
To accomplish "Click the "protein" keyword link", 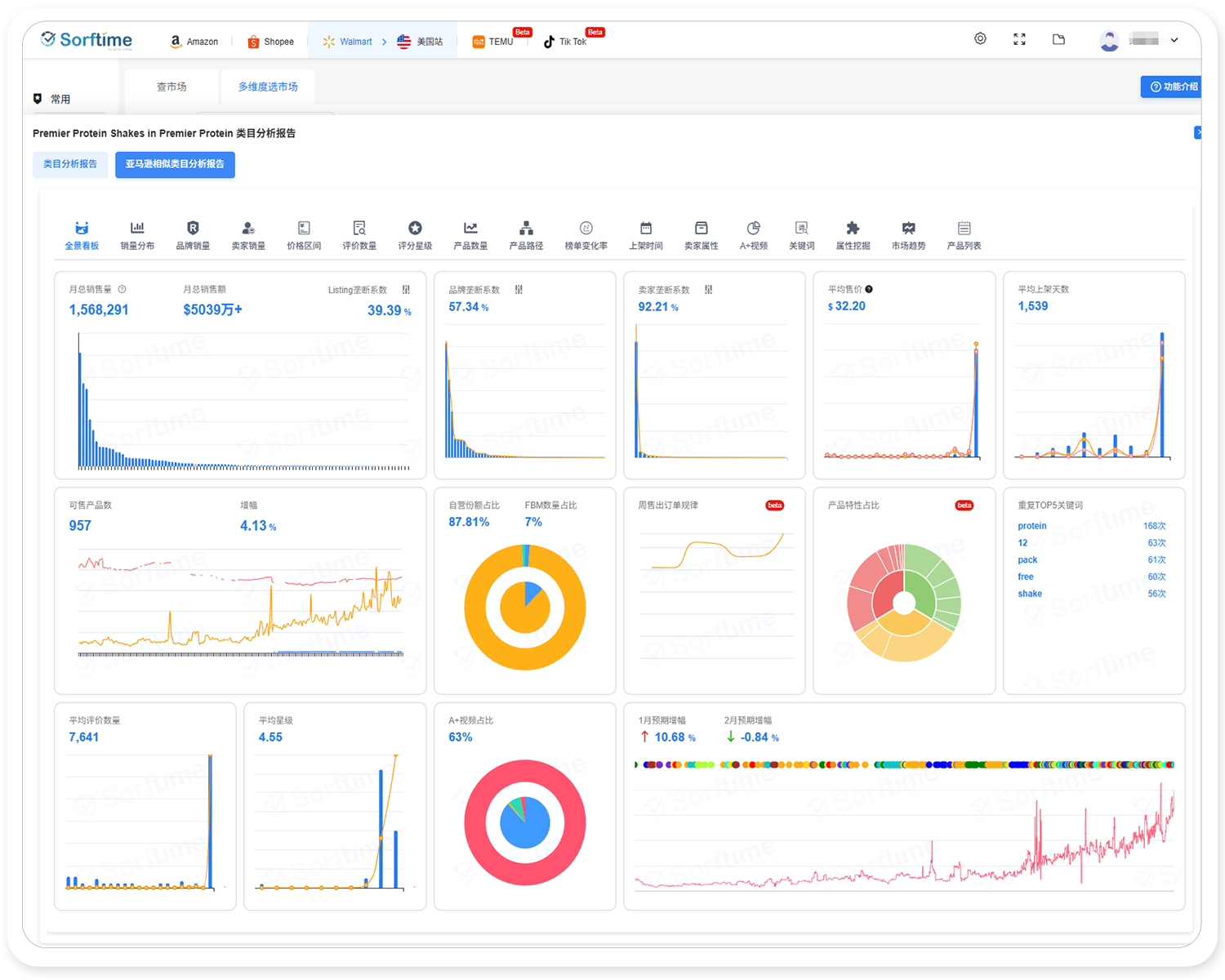I will pos(1032,526).
